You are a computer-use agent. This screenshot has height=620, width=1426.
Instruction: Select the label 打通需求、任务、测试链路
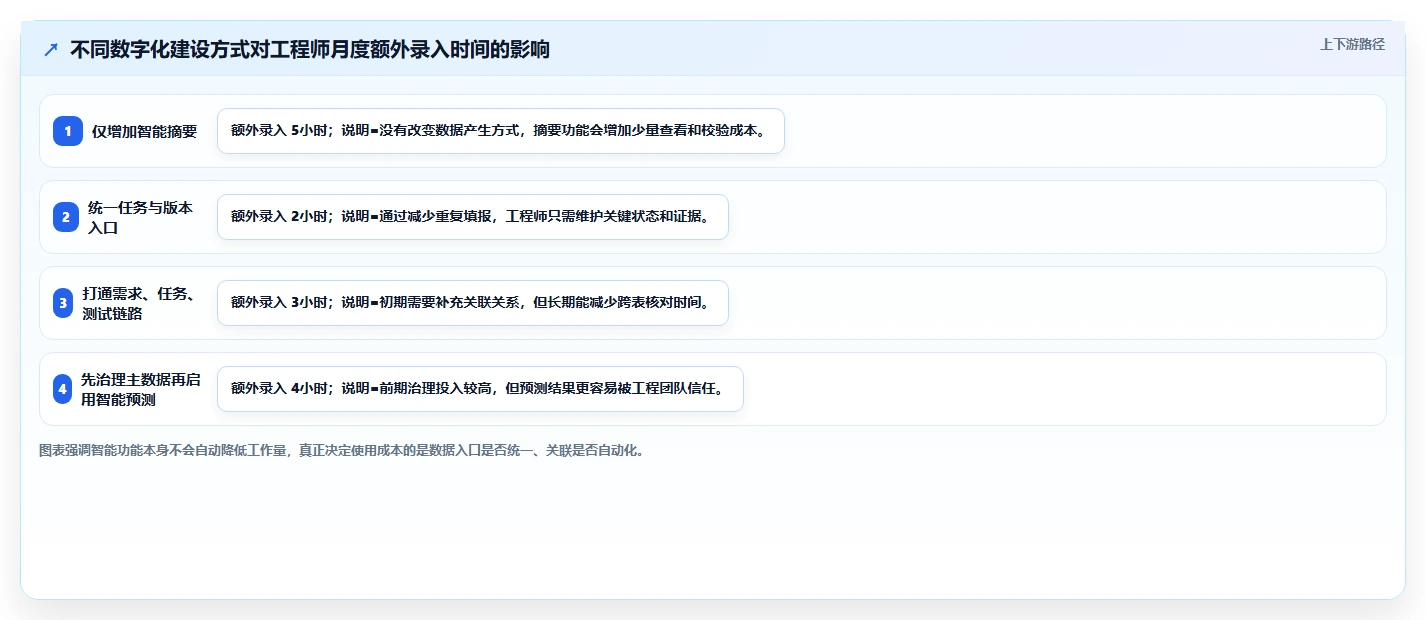click(x=138, y=303)
